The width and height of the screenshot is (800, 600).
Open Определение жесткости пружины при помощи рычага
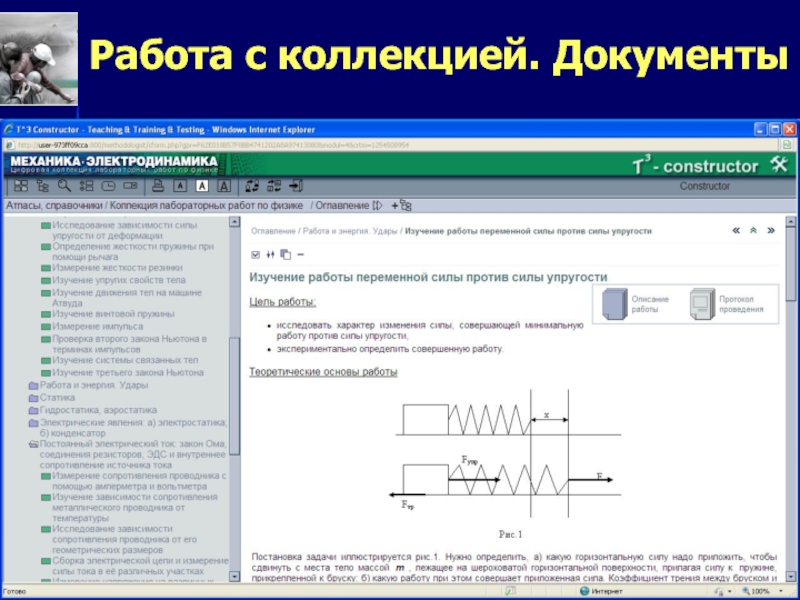(x=133, y=252)
